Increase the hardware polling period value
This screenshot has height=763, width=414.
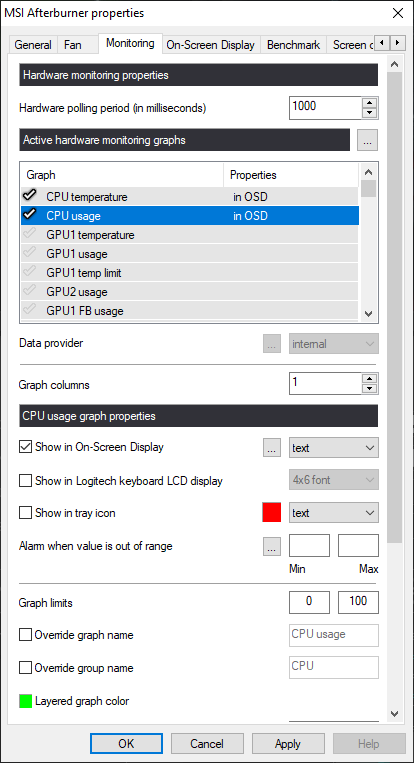371,102
